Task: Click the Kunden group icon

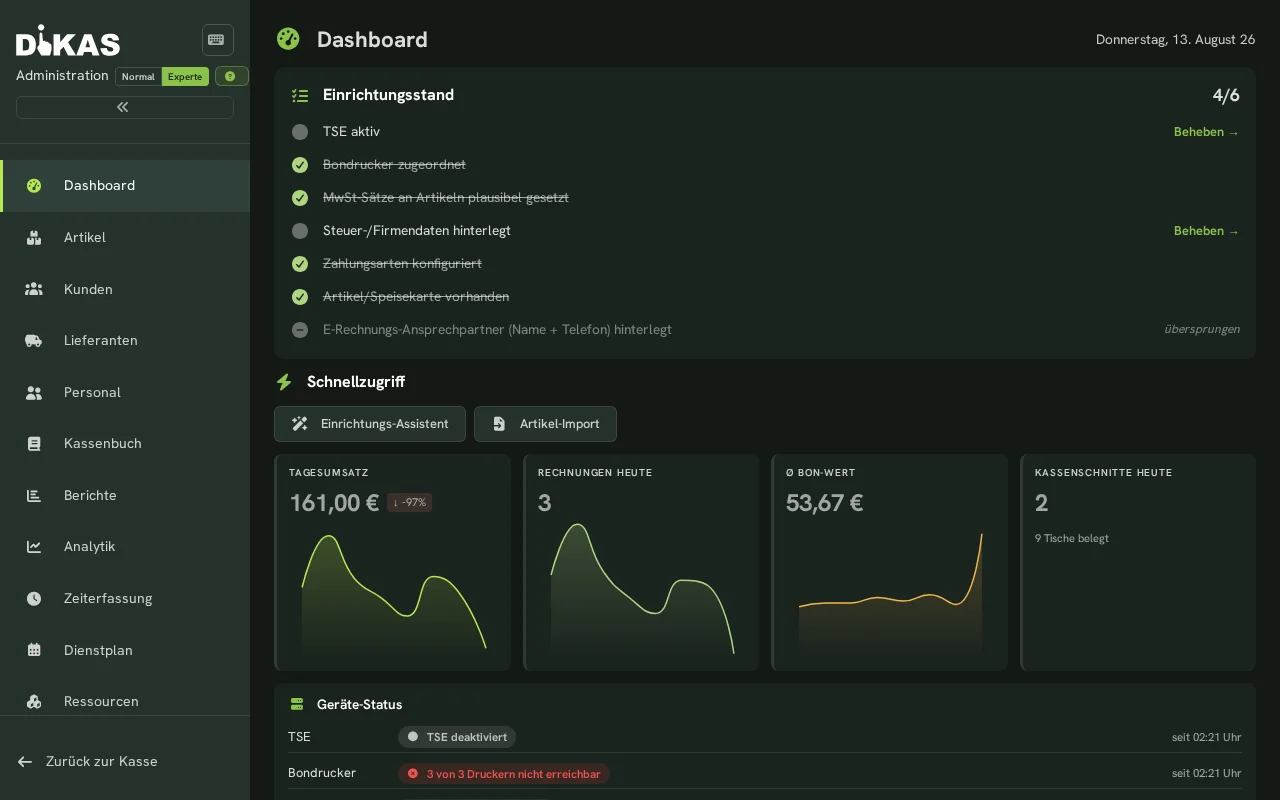Action: [34, 289]
